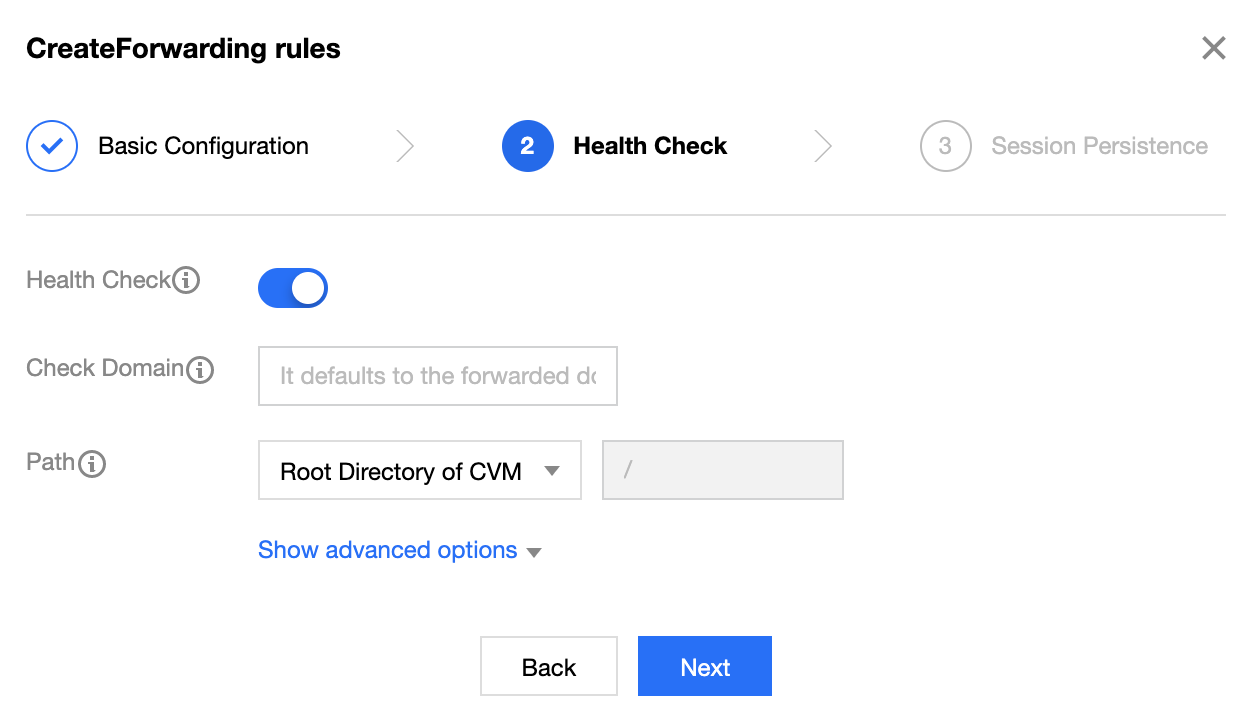
Task: Click the step 3 number circle
Action: click(x=945, y=146)
